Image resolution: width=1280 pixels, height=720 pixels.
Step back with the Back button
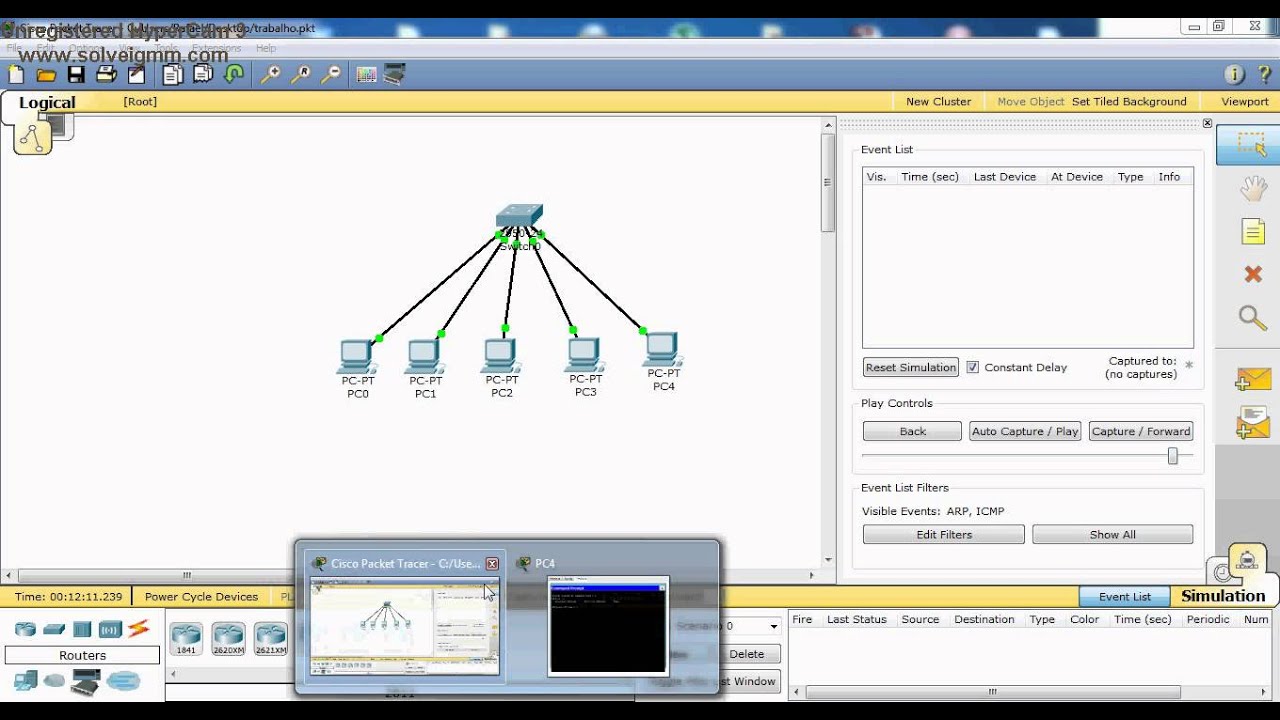pyautogui.click(x=912, y=431)
